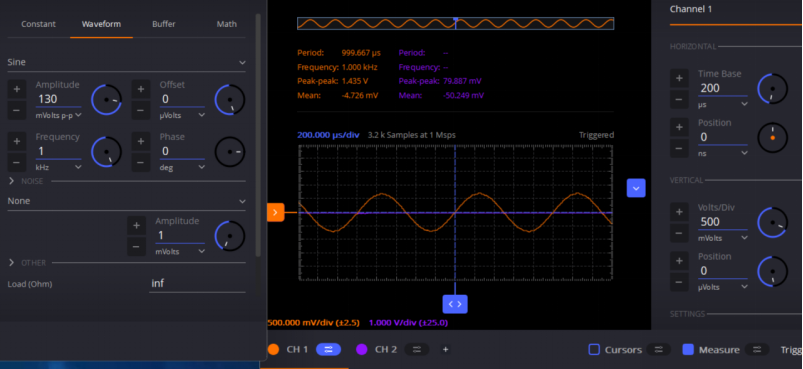Click the Amplitude value field showing 130
Image resolution: width=803 pixels, height=369 pixels.
(58, 99)
